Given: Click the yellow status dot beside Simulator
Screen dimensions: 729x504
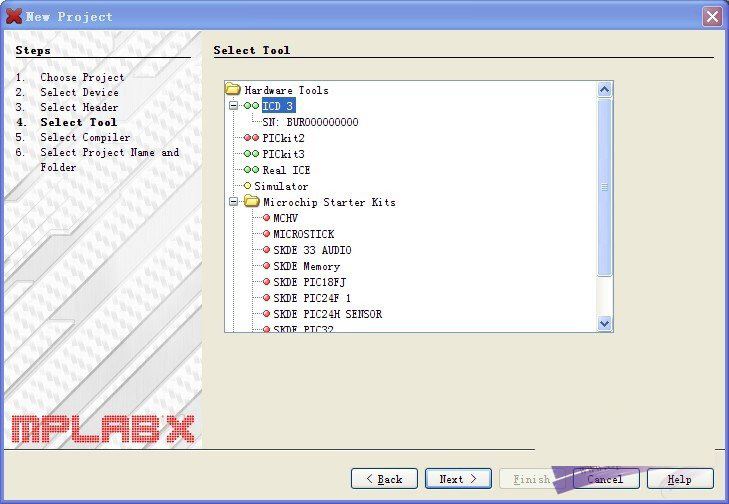Looking at the screenshot, I should click(247, 186).
